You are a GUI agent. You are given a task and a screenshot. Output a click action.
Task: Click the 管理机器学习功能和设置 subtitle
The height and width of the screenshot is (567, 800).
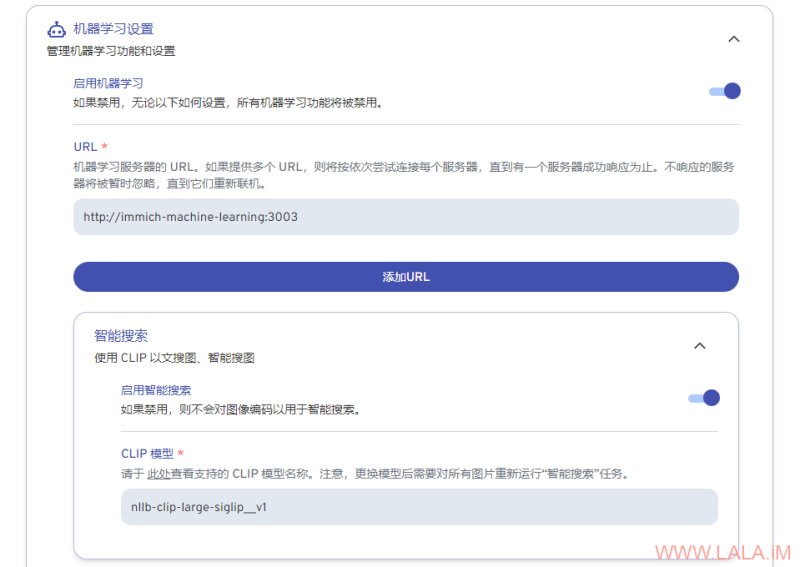click(x=111, y=51)
